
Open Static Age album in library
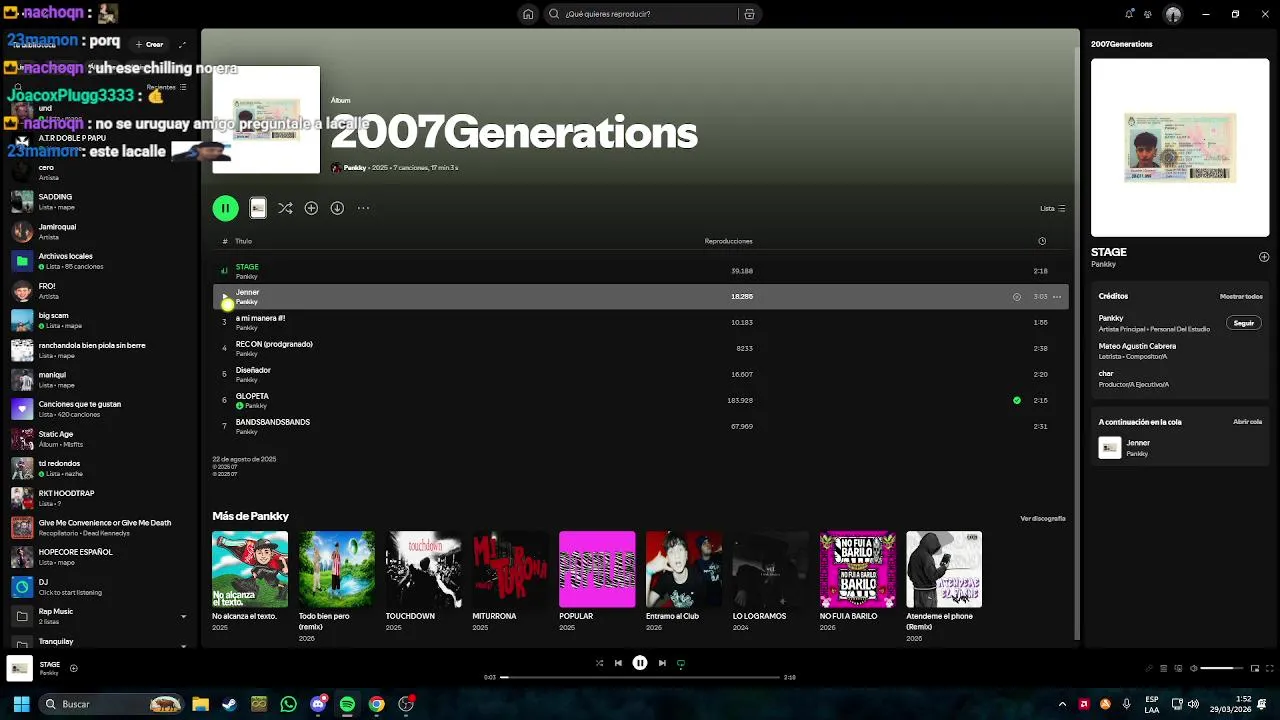point(98,438)
